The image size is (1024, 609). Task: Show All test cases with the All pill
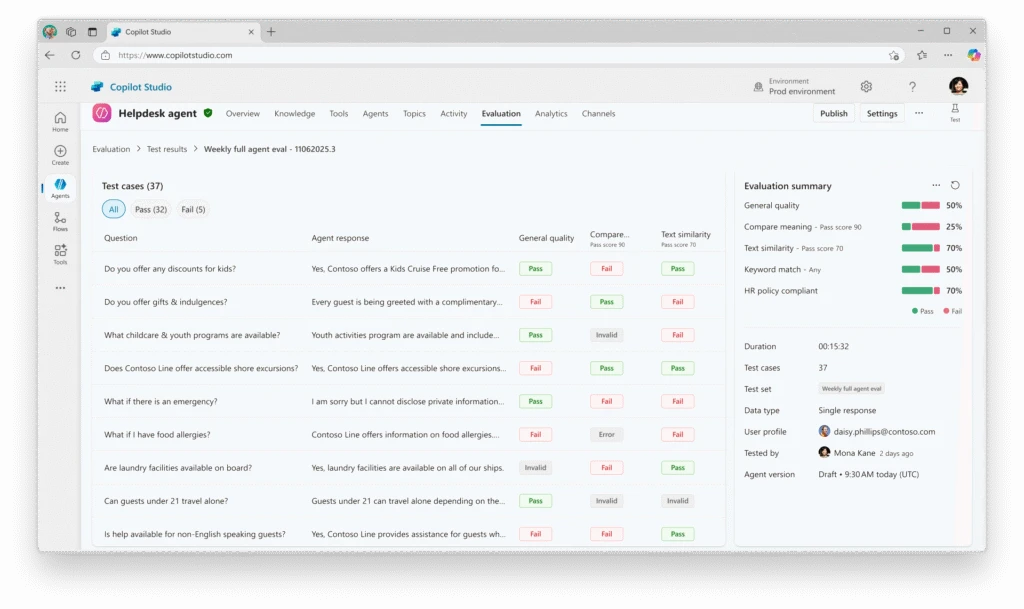[x=114, y=209]
